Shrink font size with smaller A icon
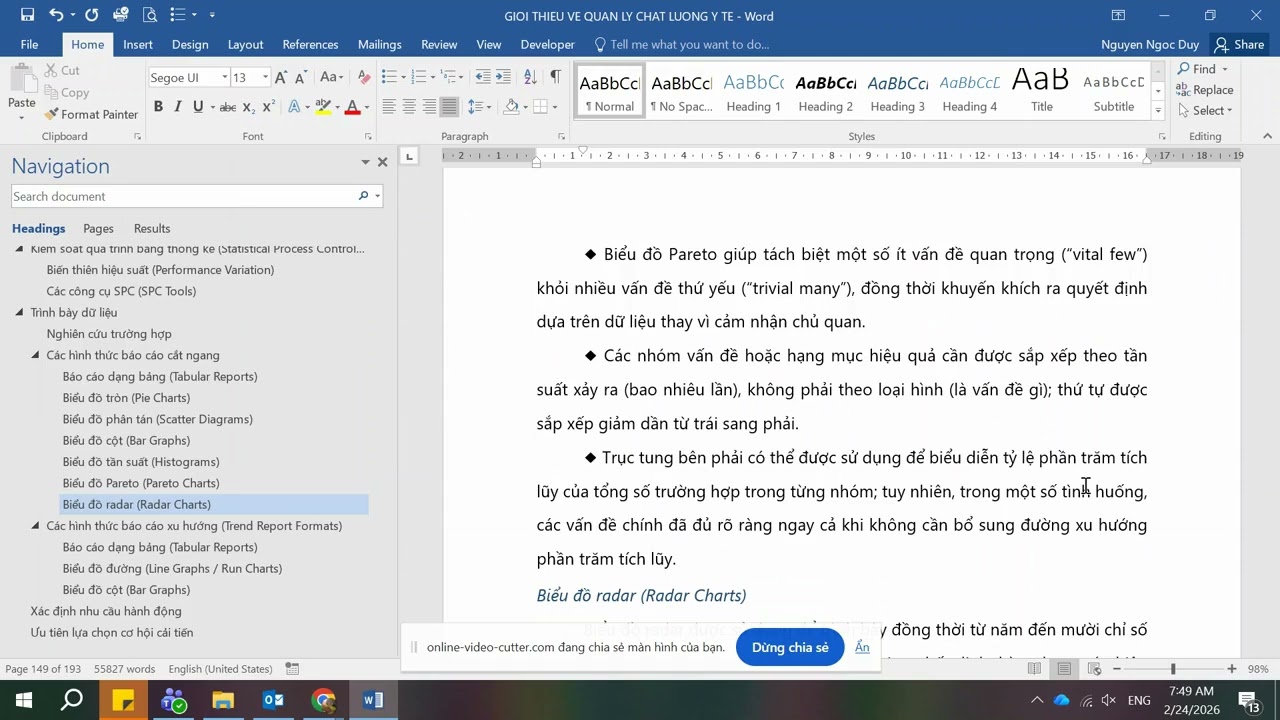Screen dimensions: 1280x720 (301, 77)
